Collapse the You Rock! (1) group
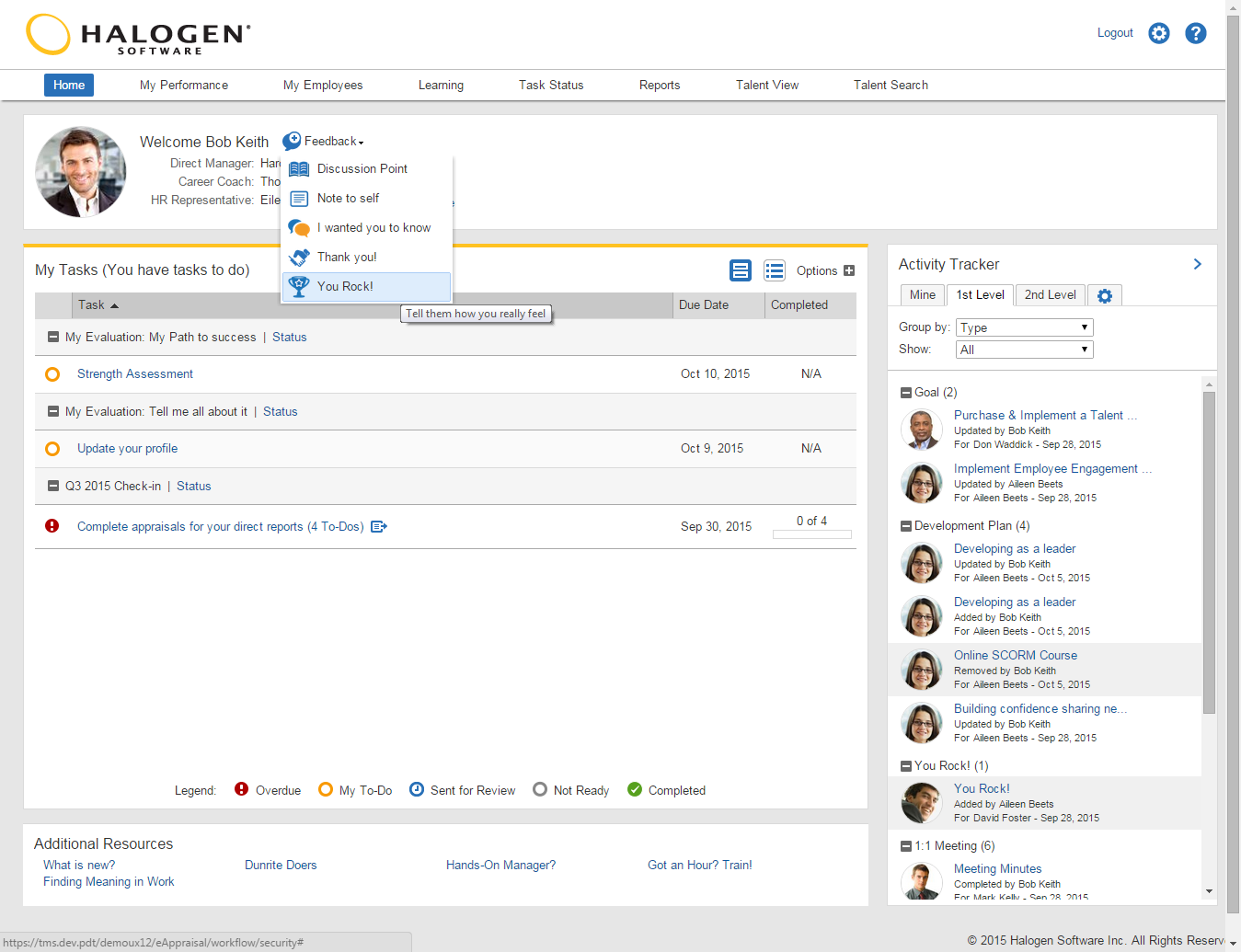 [906, 766]
